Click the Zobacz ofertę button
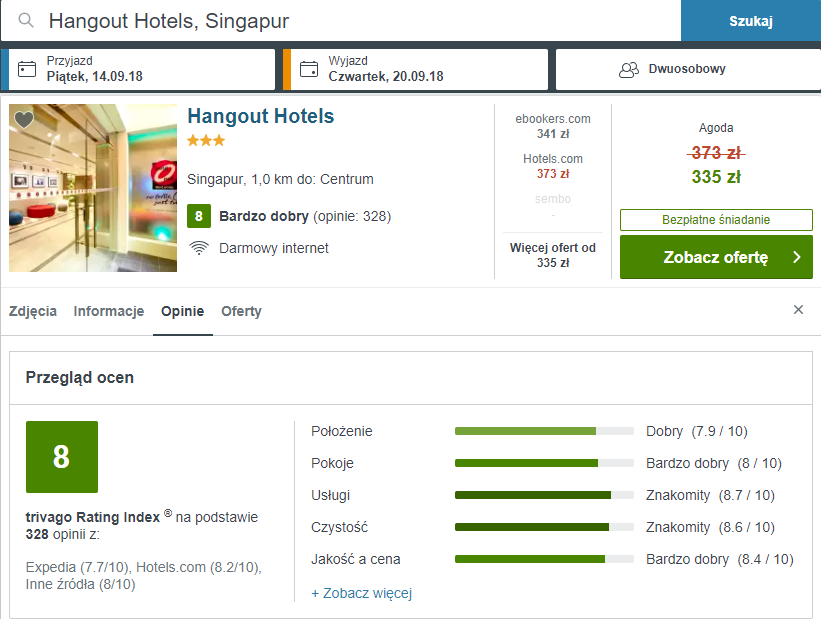The height and width of the screenshot is (619, 821). (x=715, y=257)
